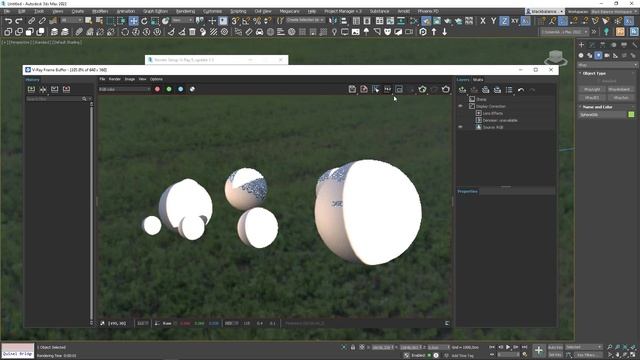Click the up arrow icon in second toolbar

(434, 31)
